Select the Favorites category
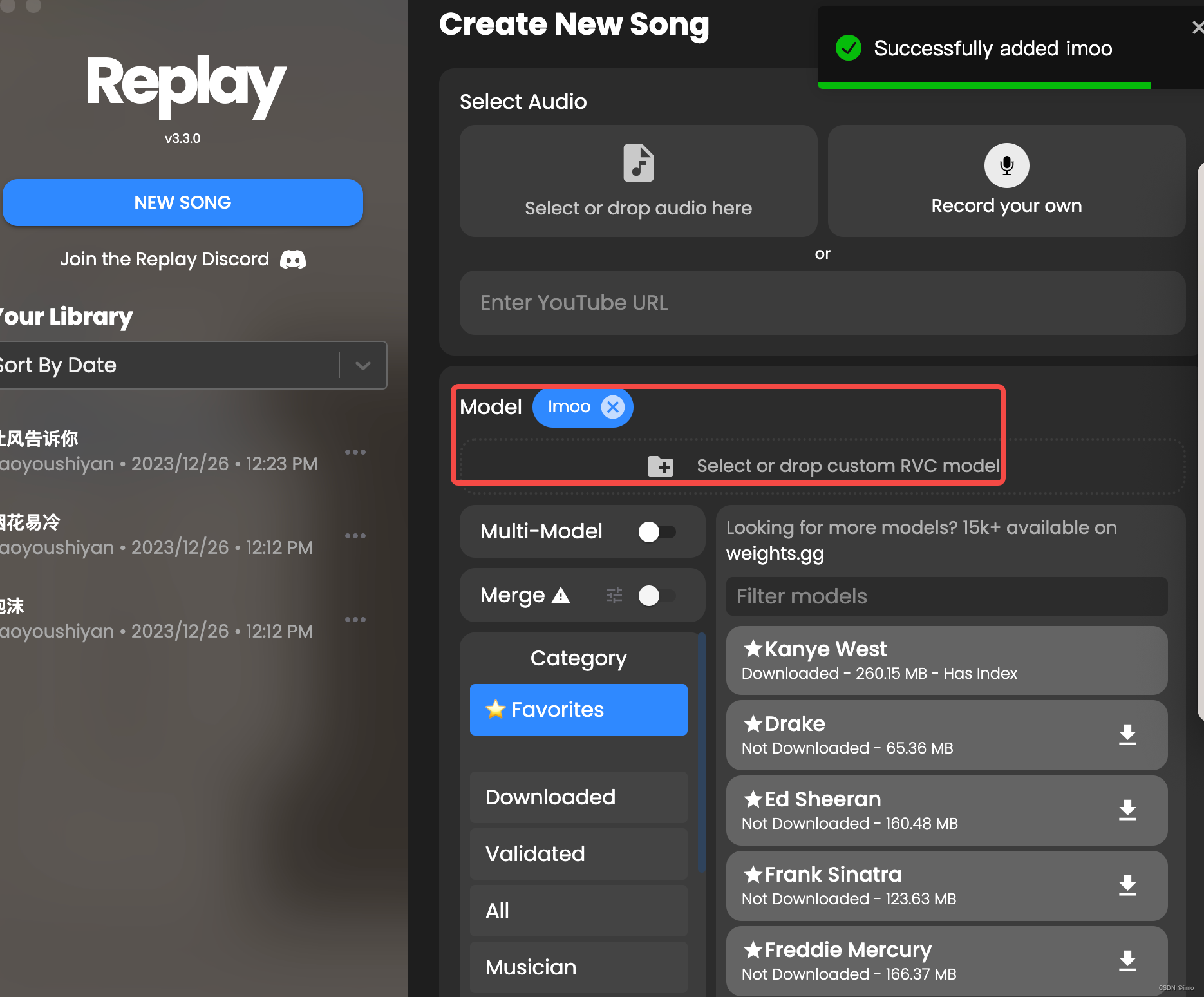This screenshot has width=1204, height=997. [579, 710]
